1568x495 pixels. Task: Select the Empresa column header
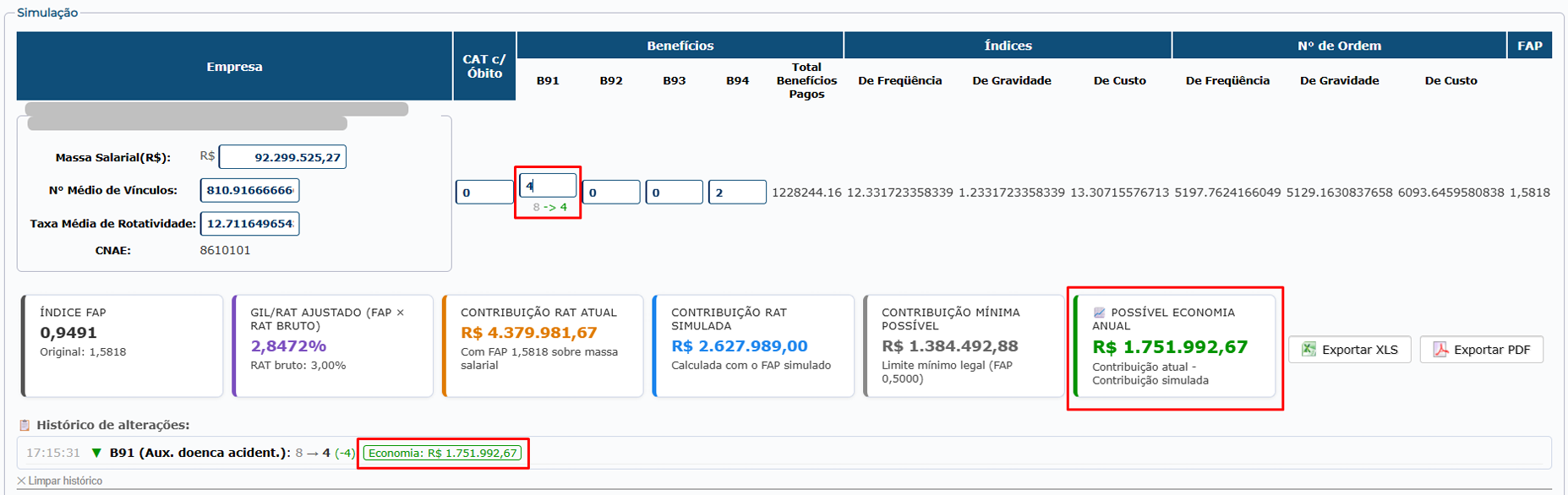(234, 66)
